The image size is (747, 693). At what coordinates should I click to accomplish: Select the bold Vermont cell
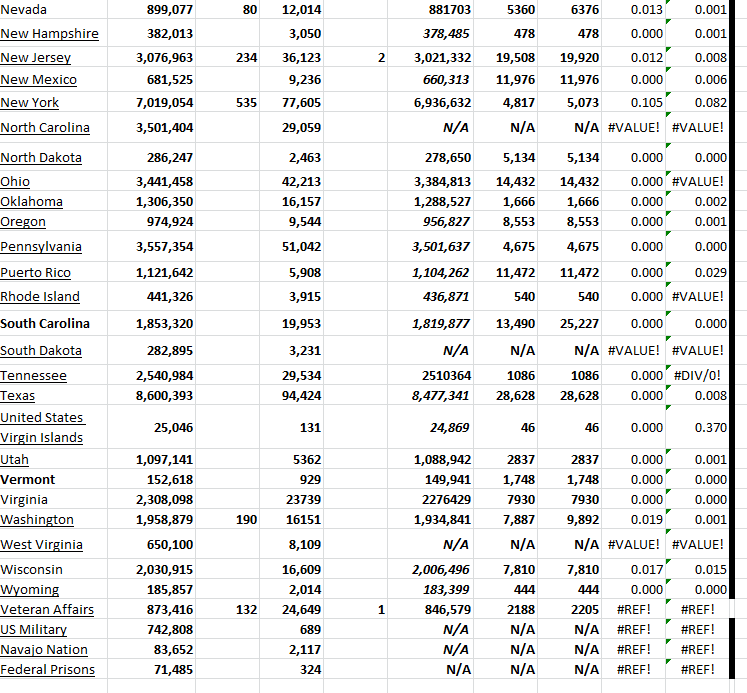[28, 479]
